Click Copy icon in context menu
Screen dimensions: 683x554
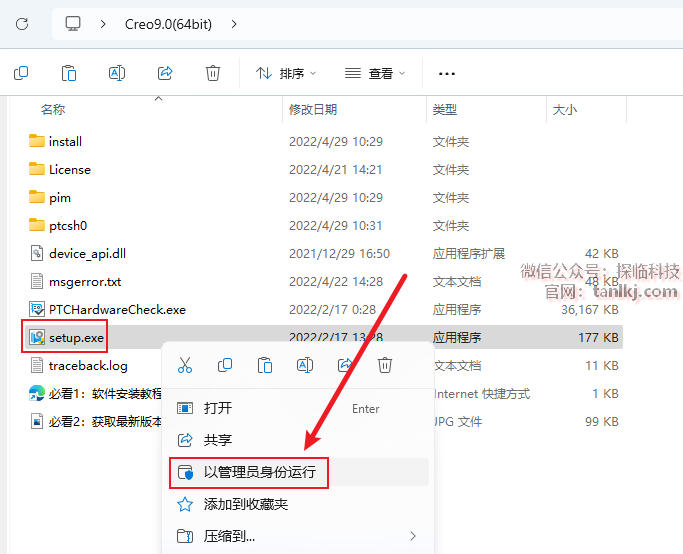coord(225,365)
